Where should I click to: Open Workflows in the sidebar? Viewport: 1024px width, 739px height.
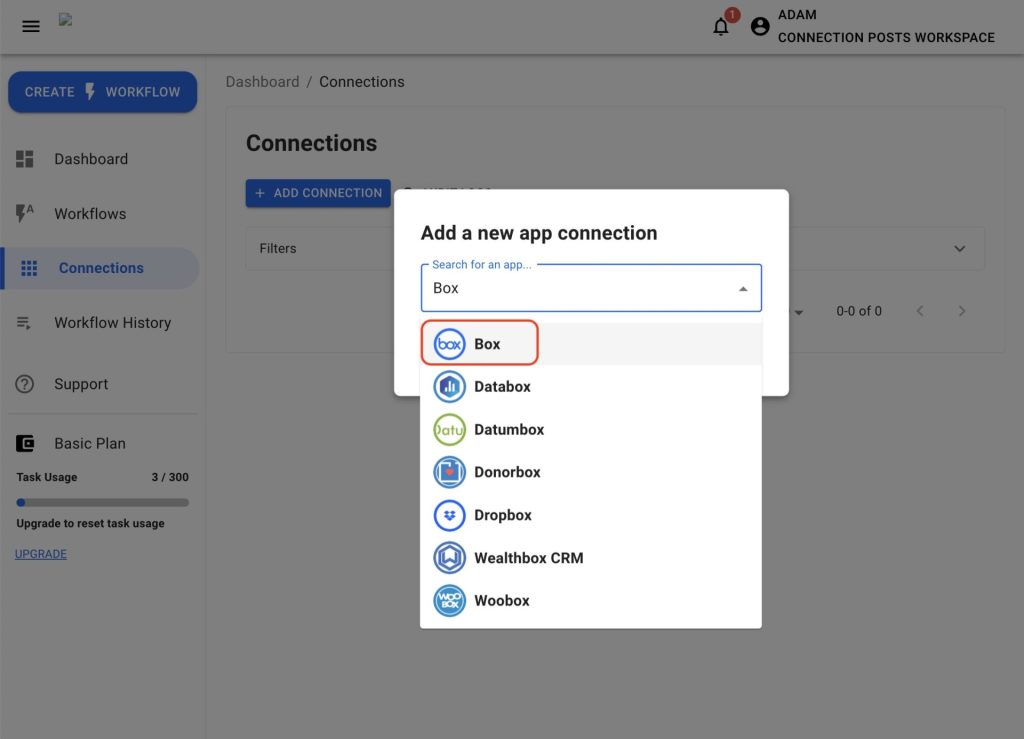[x=101, y=213]
